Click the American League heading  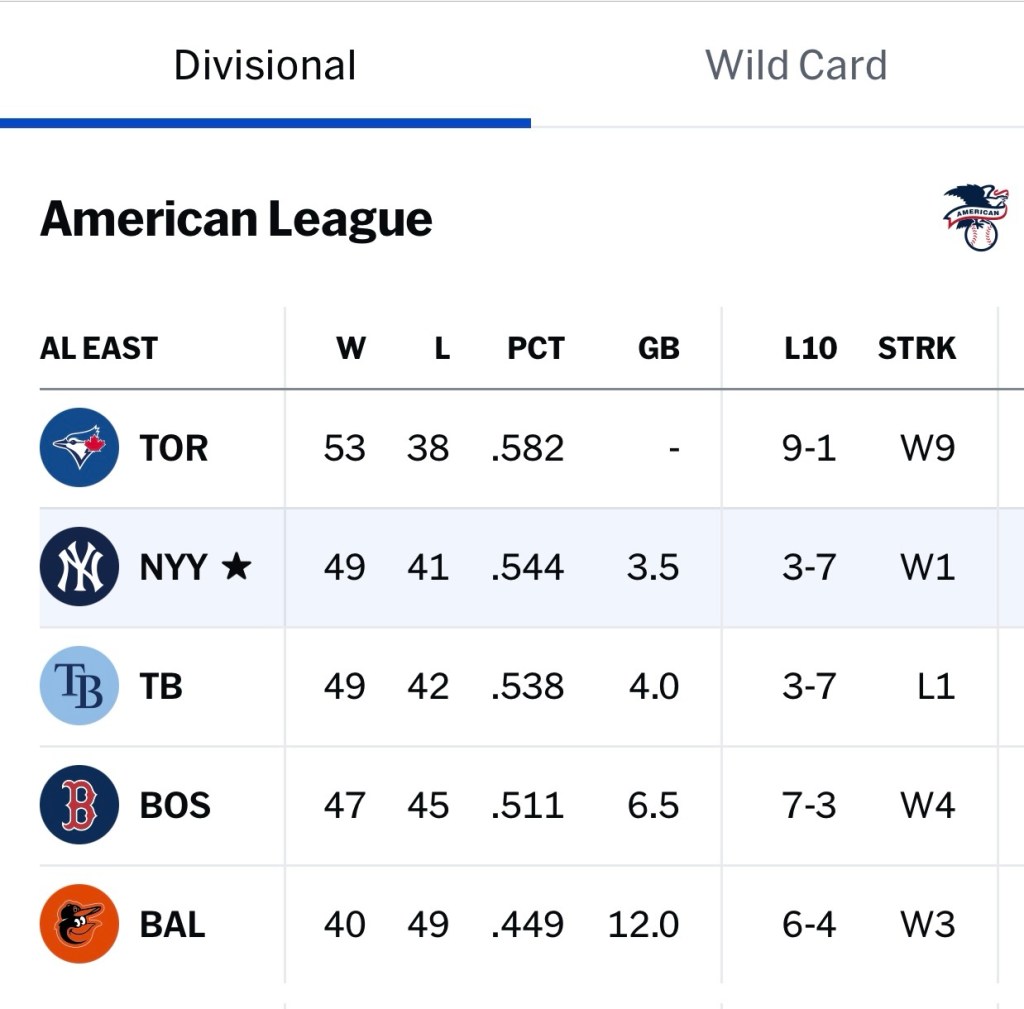point(236,219)
